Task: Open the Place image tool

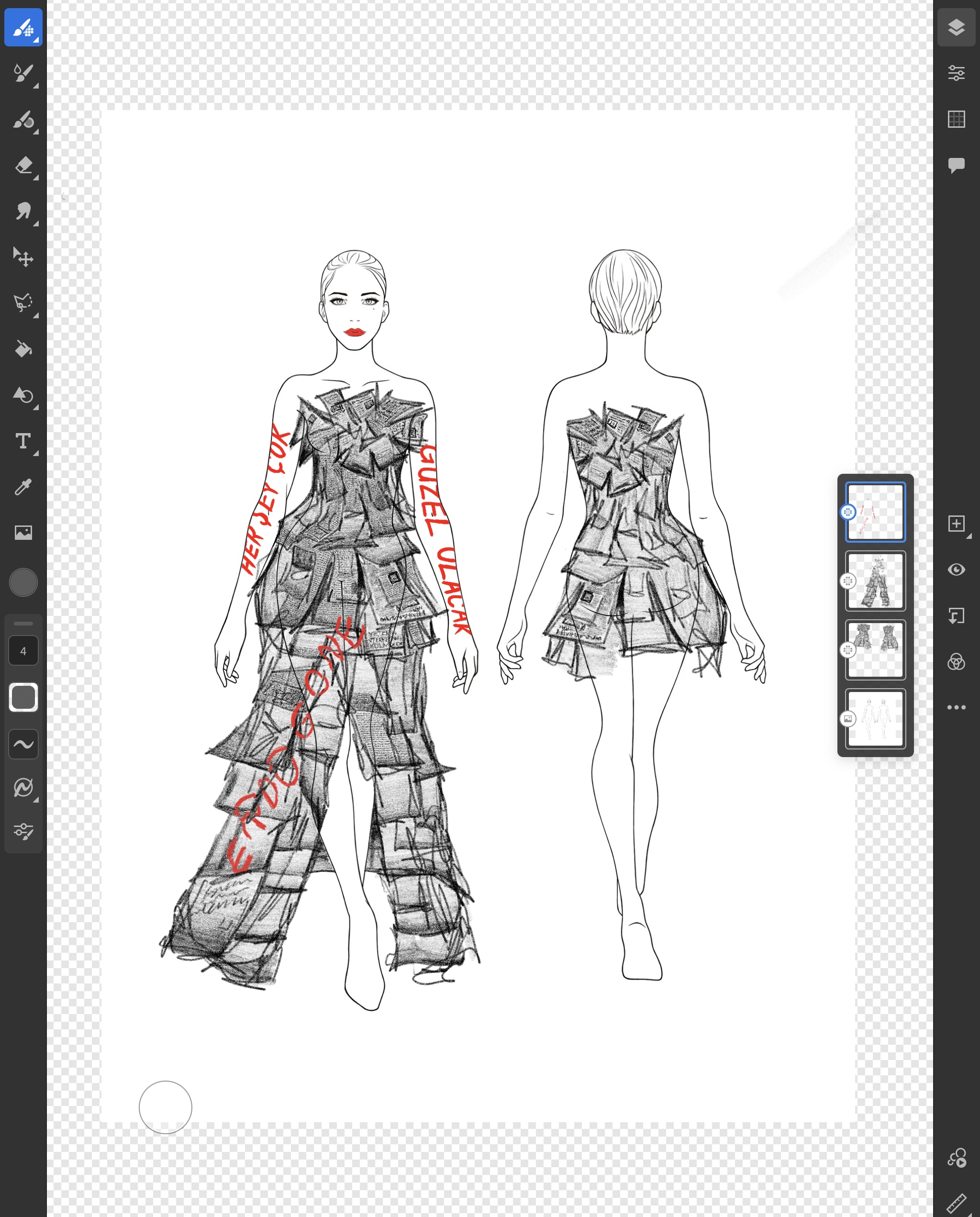Action: [x=23, y=532]
